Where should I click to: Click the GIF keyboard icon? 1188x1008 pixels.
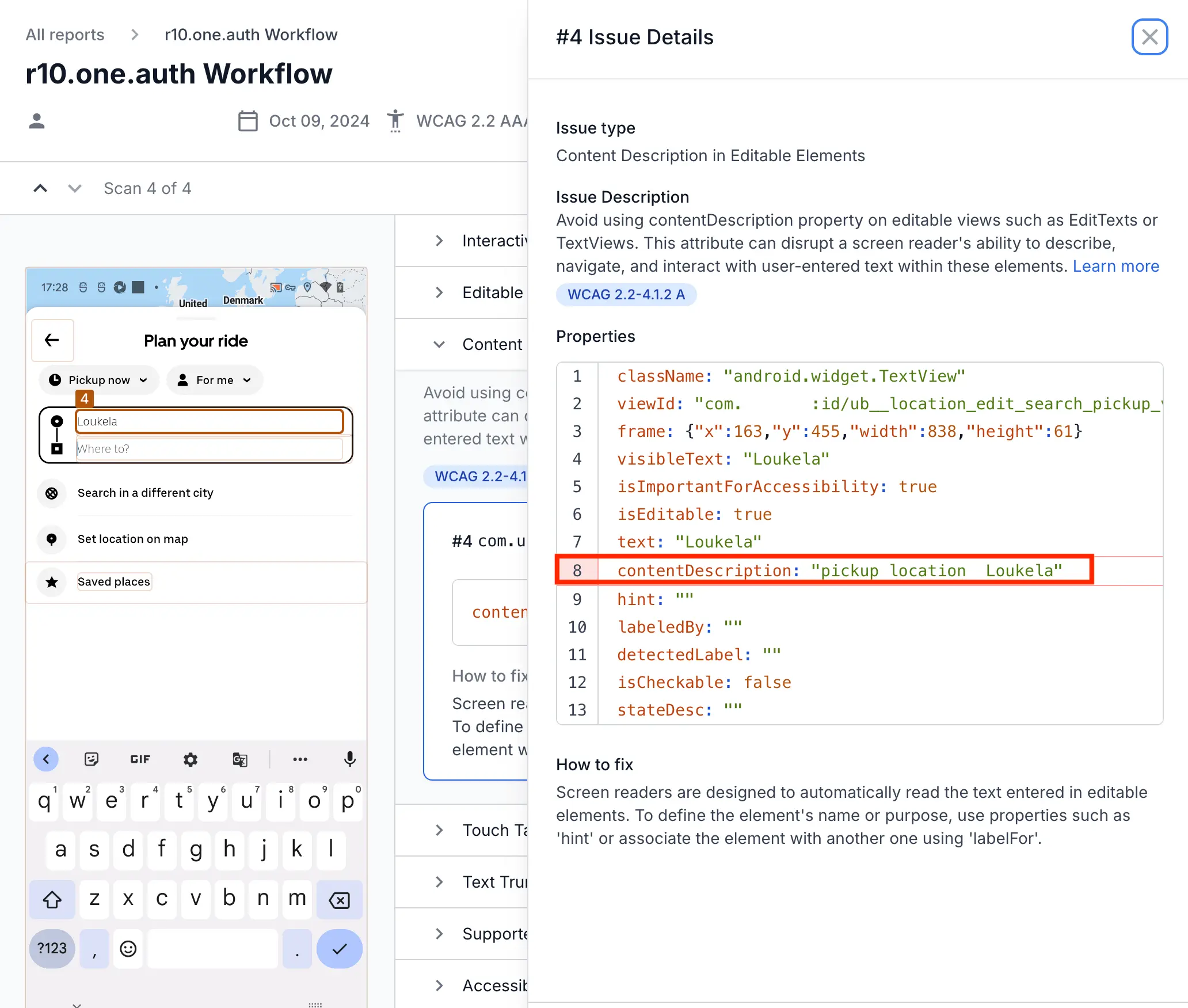140,758
